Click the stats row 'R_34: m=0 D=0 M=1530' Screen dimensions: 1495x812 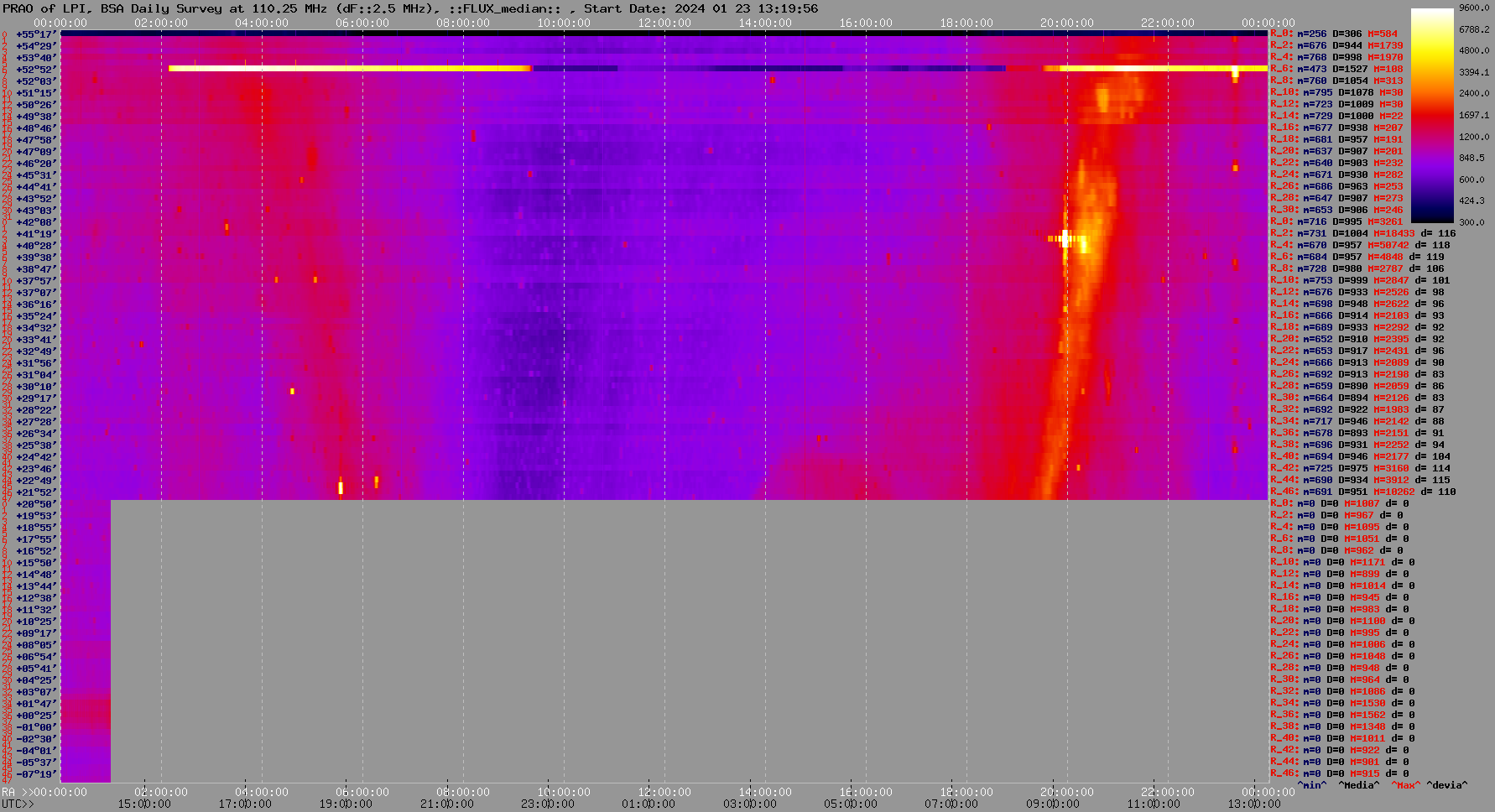pyautogui.click(x=1342, y=704)
